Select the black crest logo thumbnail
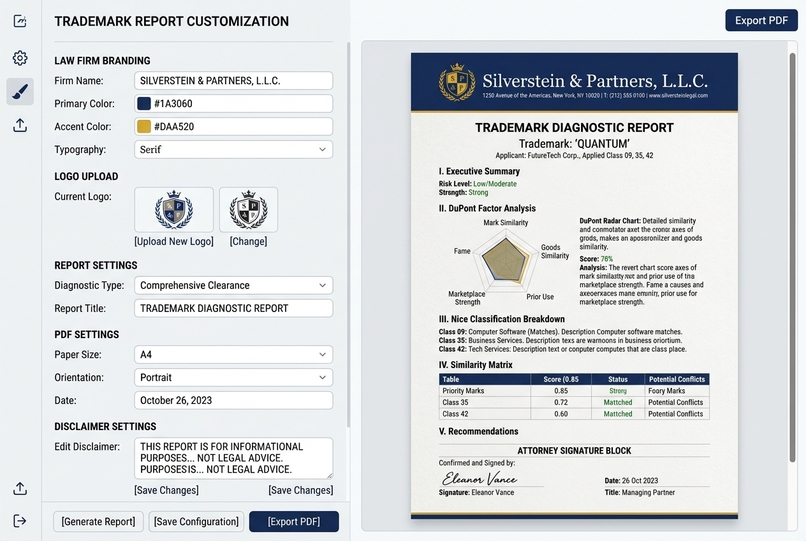Viewport: 806px width, 541px height. tap(248, 210)
